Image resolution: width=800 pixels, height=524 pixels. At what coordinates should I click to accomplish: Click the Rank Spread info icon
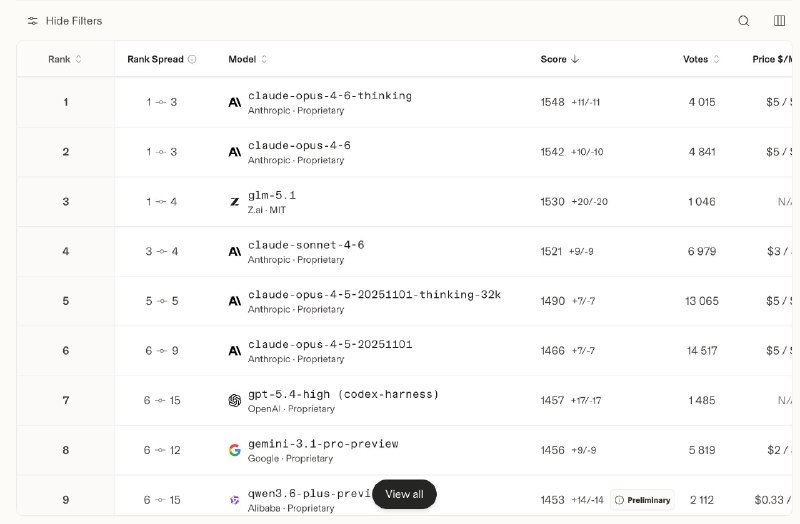click(x=192, y=60)
